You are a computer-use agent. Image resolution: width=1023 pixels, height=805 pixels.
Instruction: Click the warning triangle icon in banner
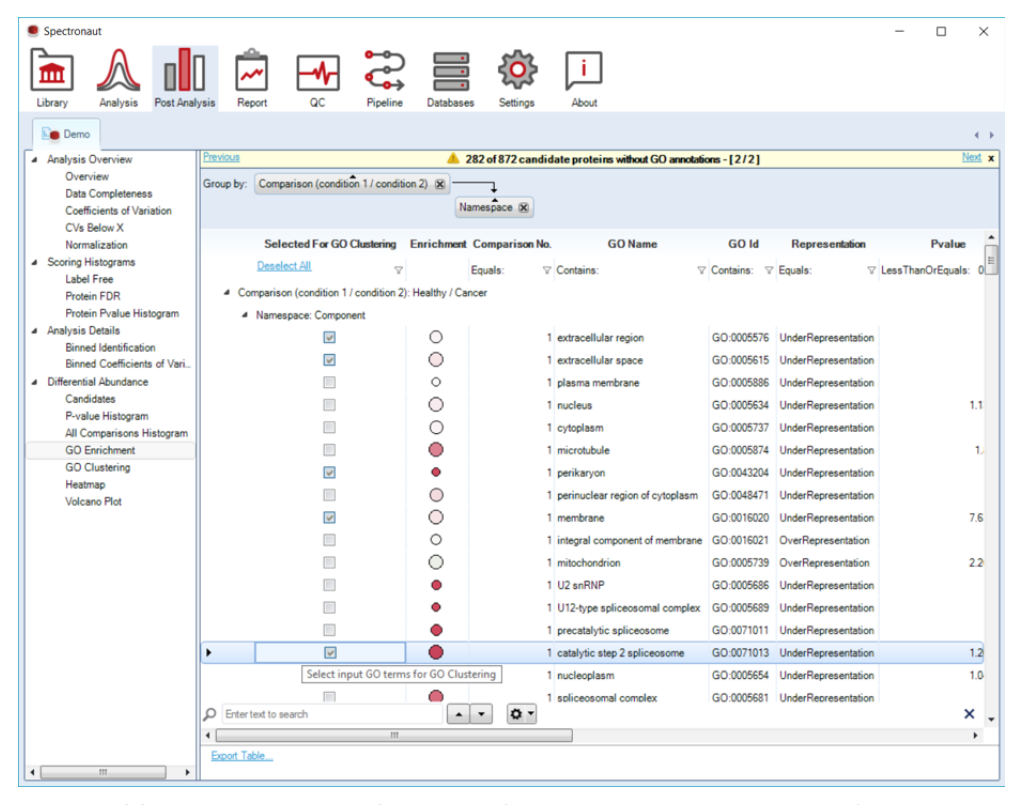tap(453, 159)
